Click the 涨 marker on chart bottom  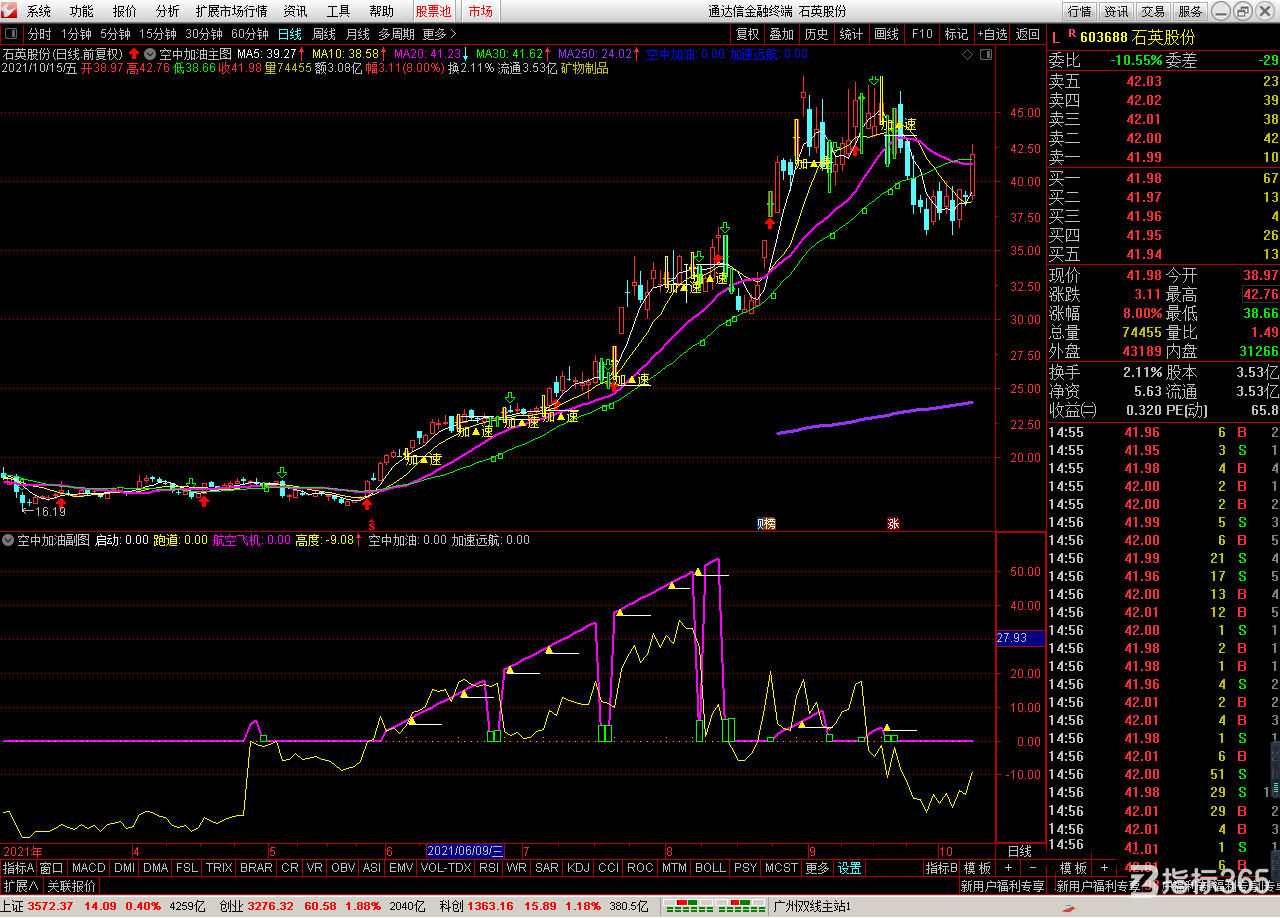893,523
